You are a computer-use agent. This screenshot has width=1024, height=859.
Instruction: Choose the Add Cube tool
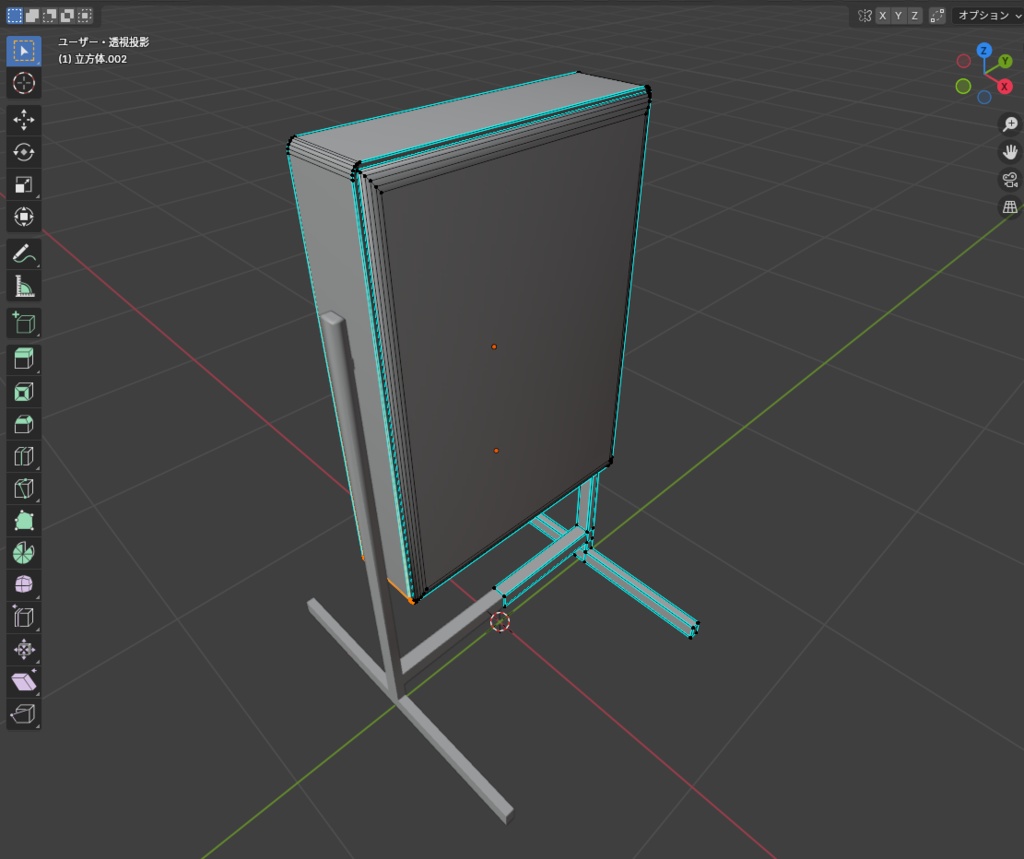[24, 323]
